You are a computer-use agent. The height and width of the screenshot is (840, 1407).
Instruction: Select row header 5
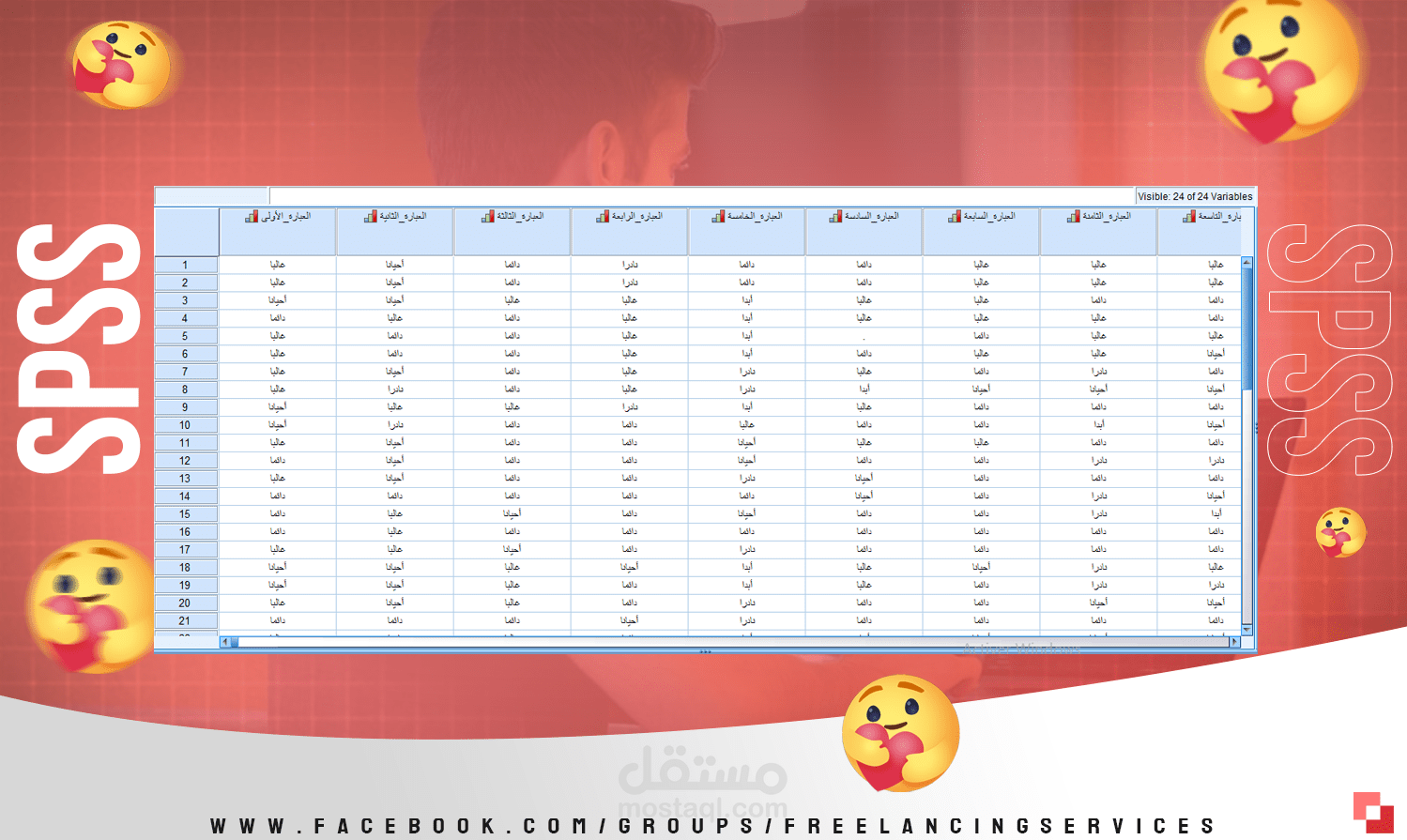coord(186,336)
